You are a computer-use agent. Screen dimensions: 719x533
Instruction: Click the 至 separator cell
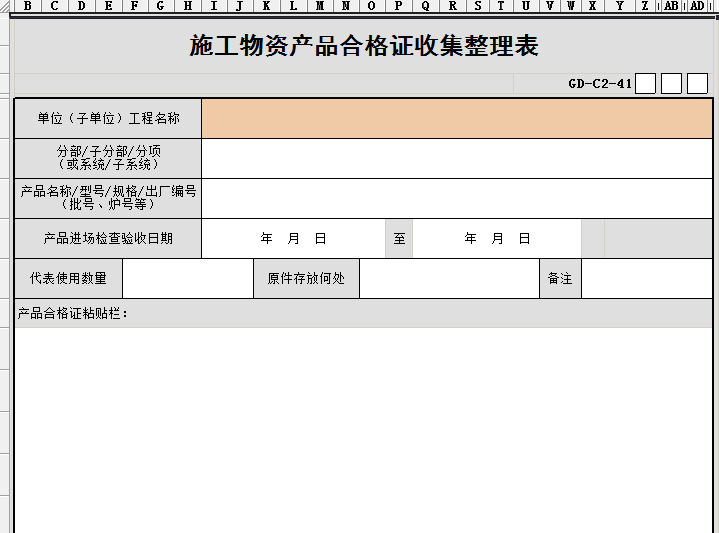pyautogui.click(x=399, y=239)
